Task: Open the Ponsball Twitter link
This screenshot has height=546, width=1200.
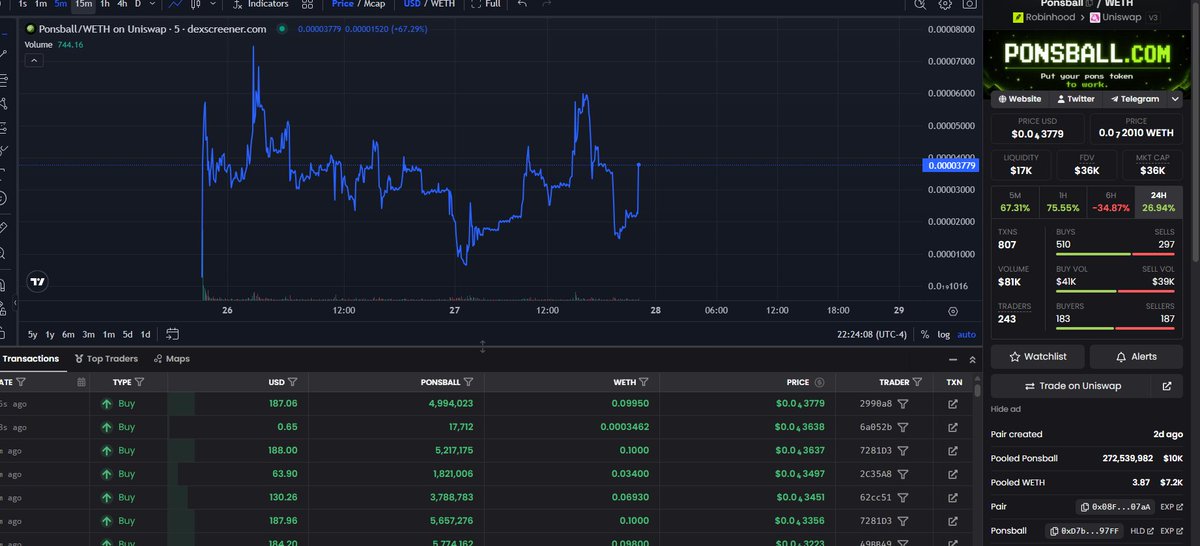Action: [x=1075, y=99]
